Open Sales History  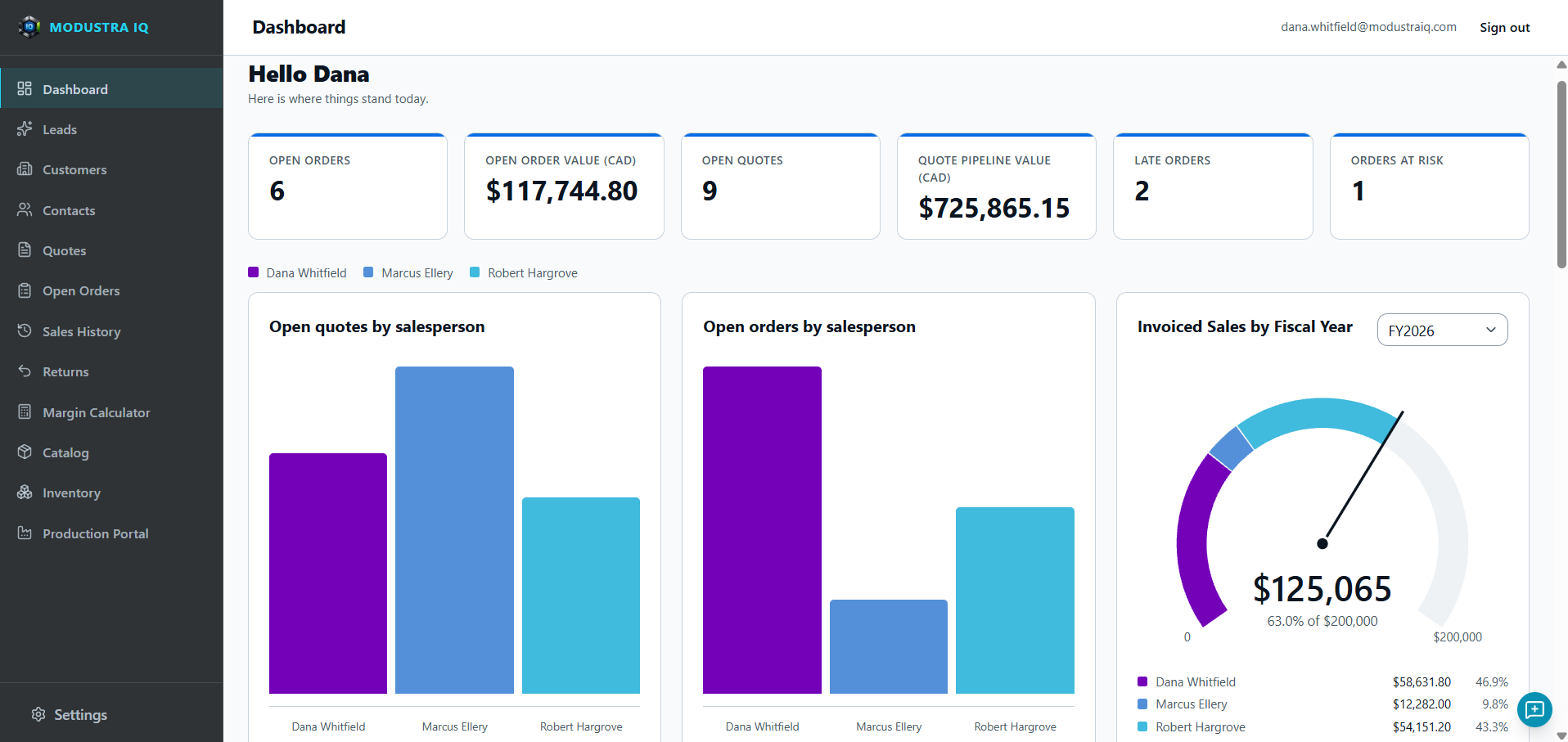pyautogui.click(x=111, y=331)
